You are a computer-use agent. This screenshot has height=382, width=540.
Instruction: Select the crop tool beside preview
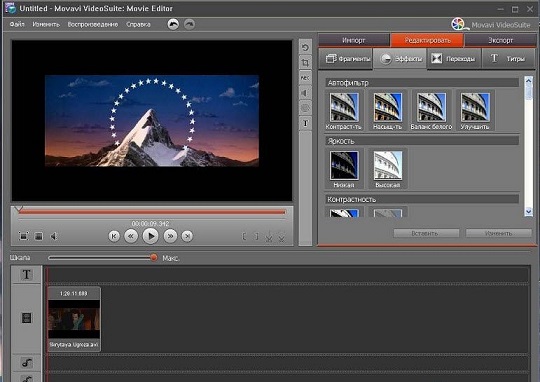tap(305, 62)
